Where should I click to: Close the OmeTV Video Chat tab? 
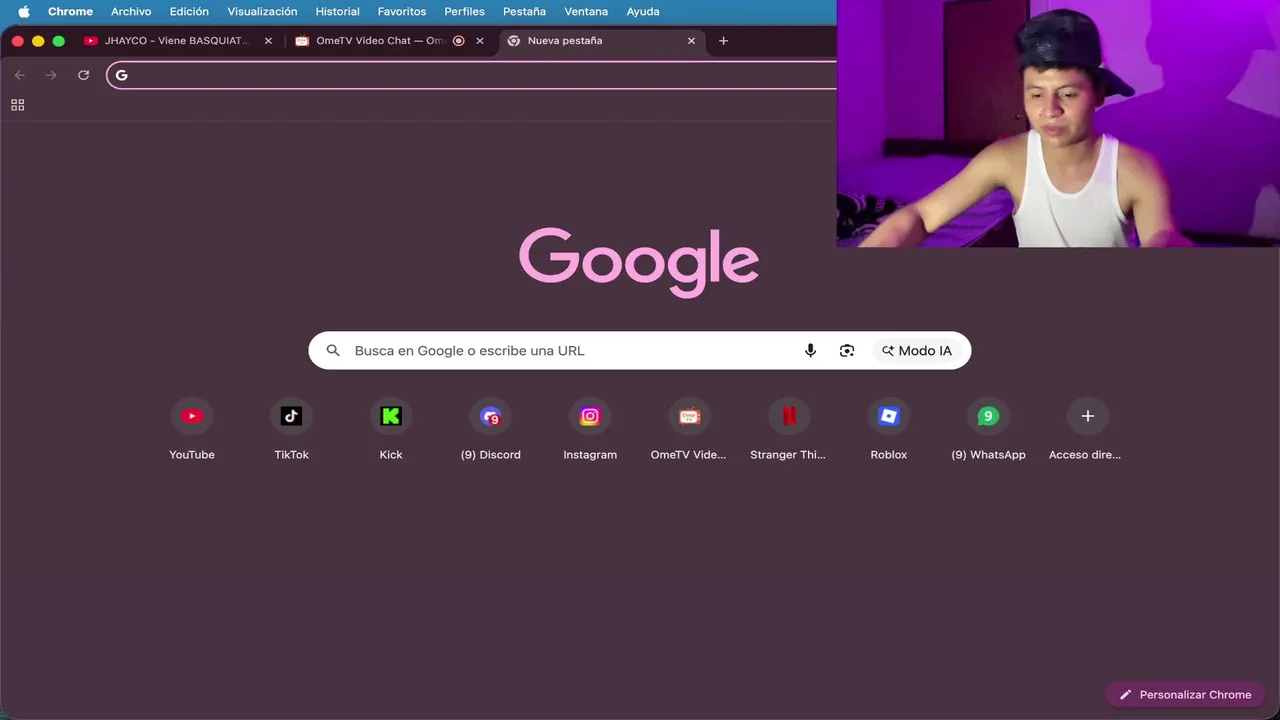point(480,41)
